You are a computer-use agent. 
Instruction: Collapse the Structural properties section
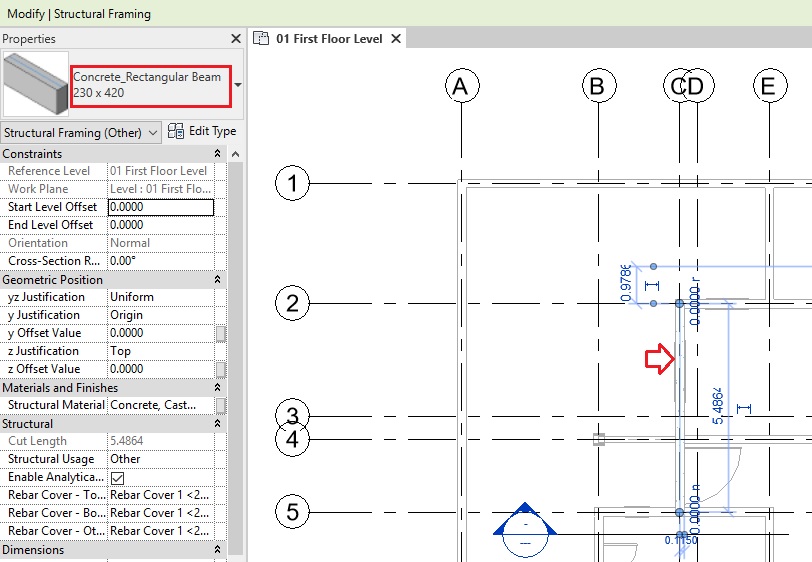pos(217,424)
